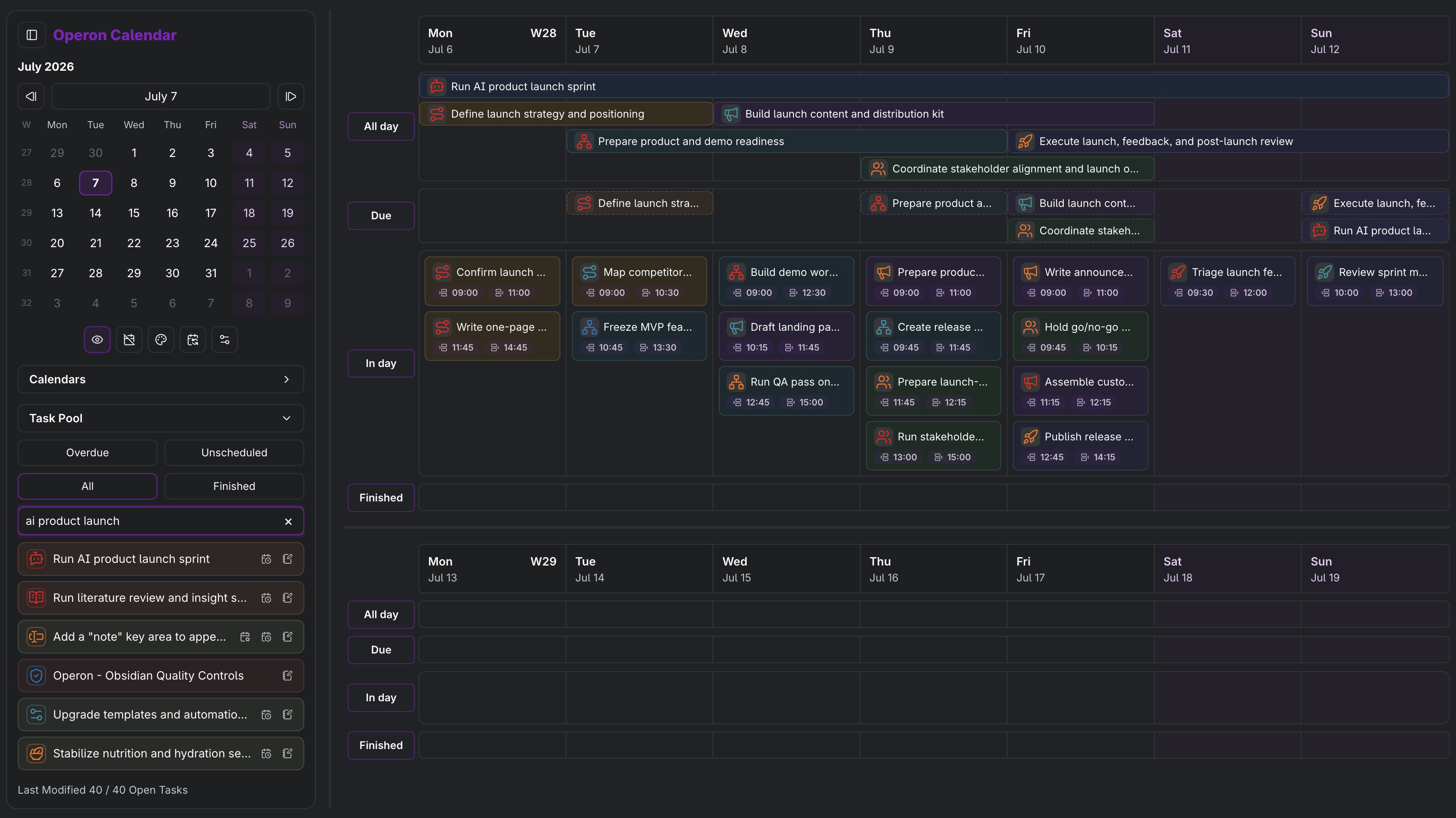The height and width of the screenshot is (818, 1456).
Task: Open the Run QA pass on... task card
Action: [786, 391]
